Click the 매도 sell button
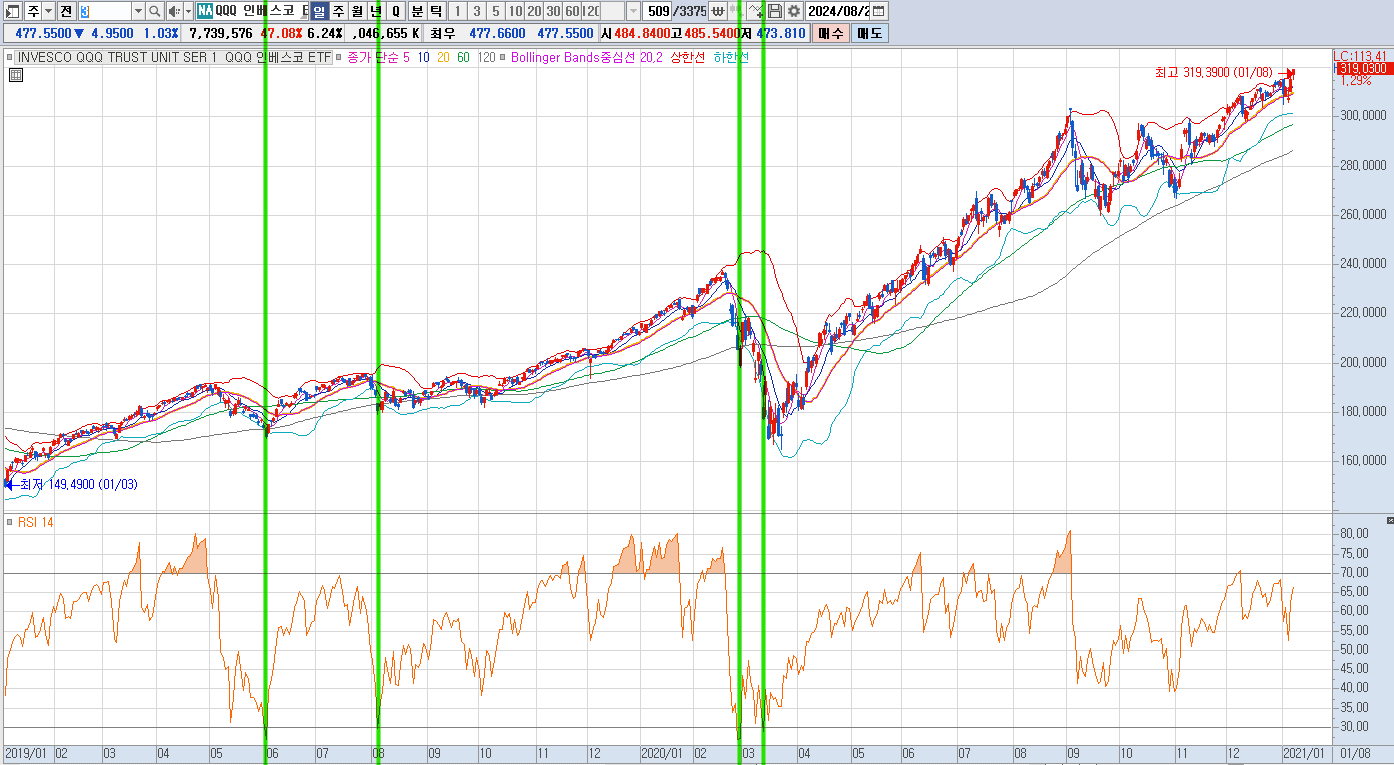Image resolution: width=1394 pixels, height=765 pixels. (870, 33)
